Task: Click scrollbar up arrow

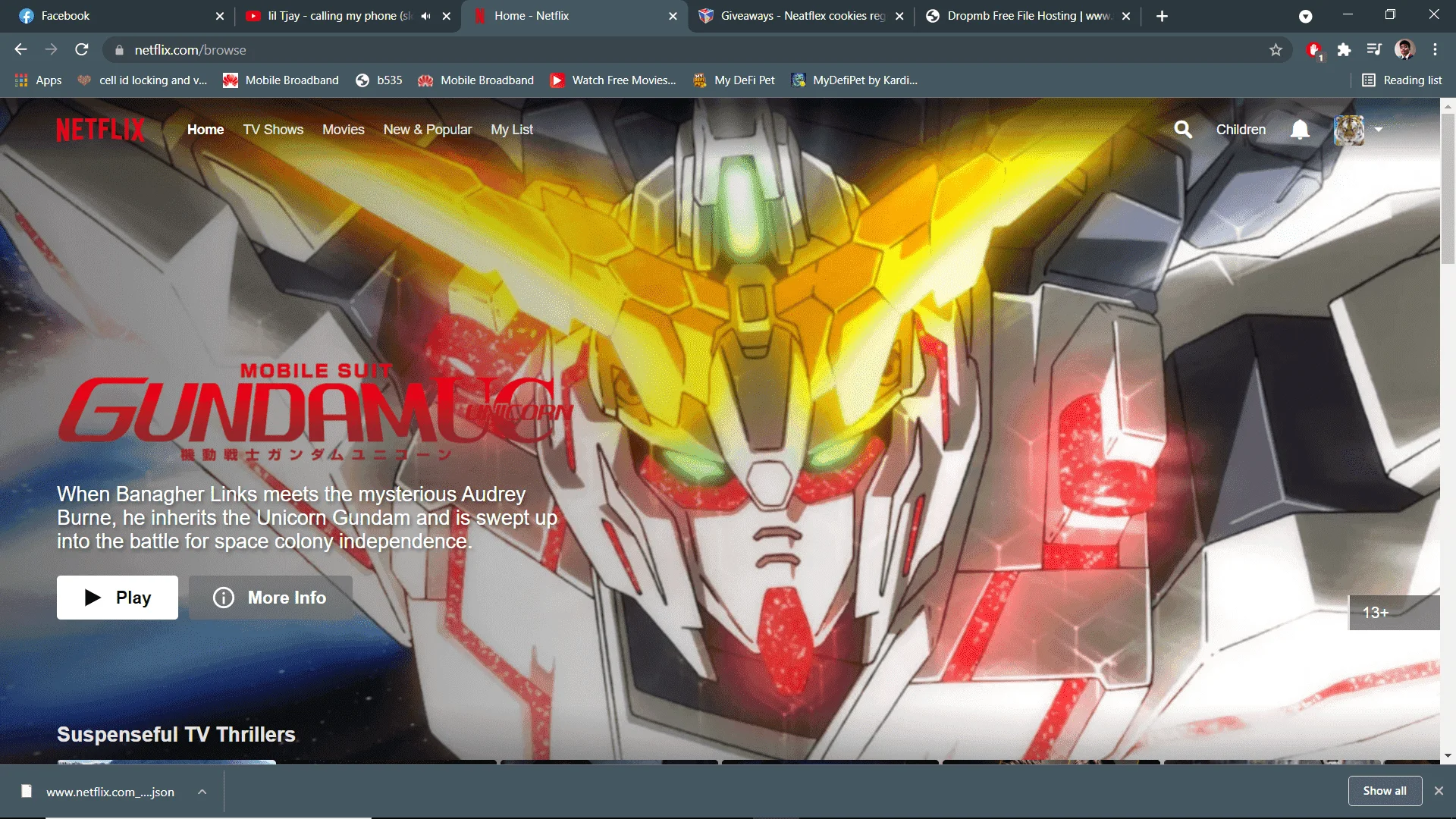Action: [x=1448, y=106]
